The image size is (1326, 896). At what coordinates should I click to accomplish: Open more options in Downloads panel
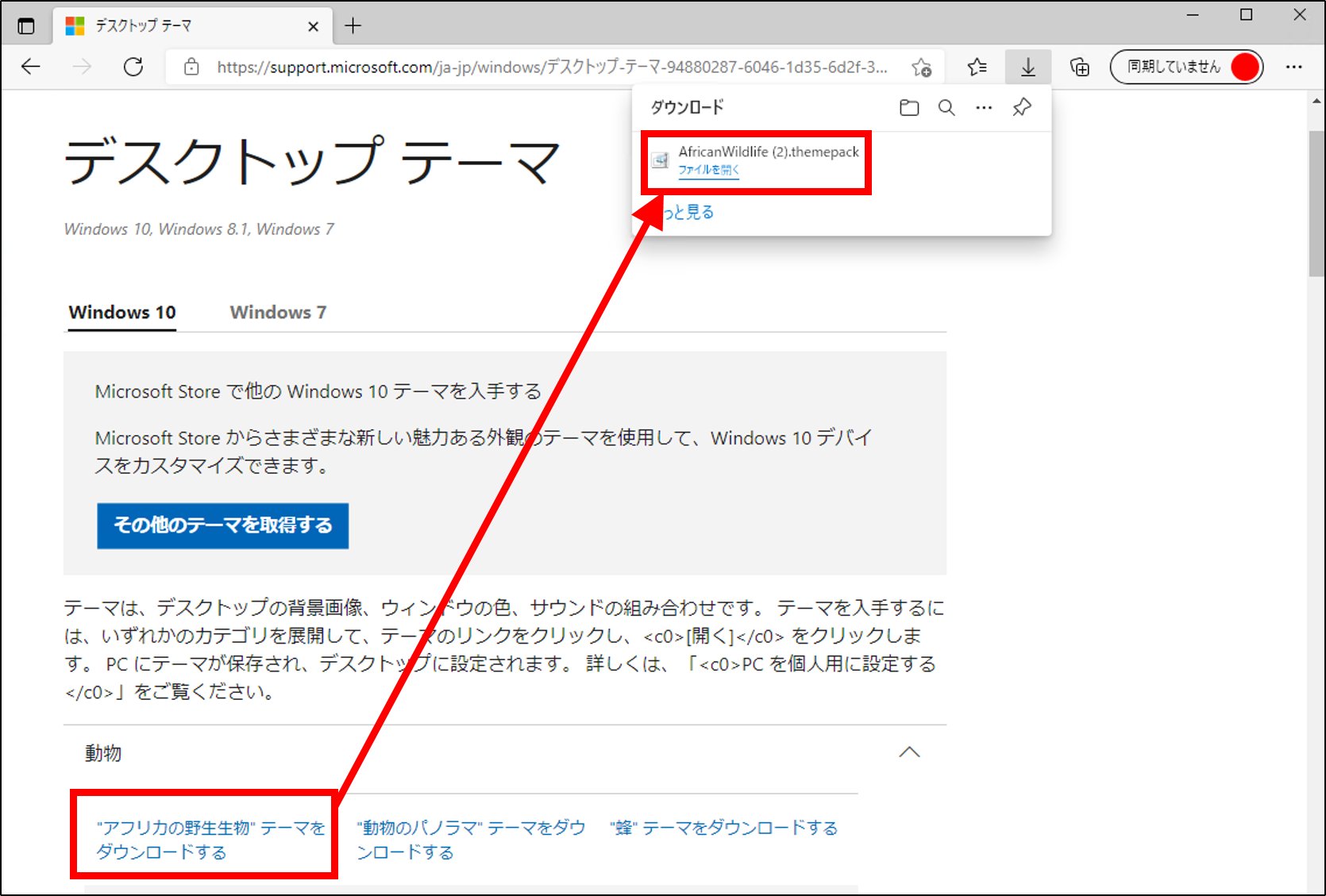pos(984,107)
